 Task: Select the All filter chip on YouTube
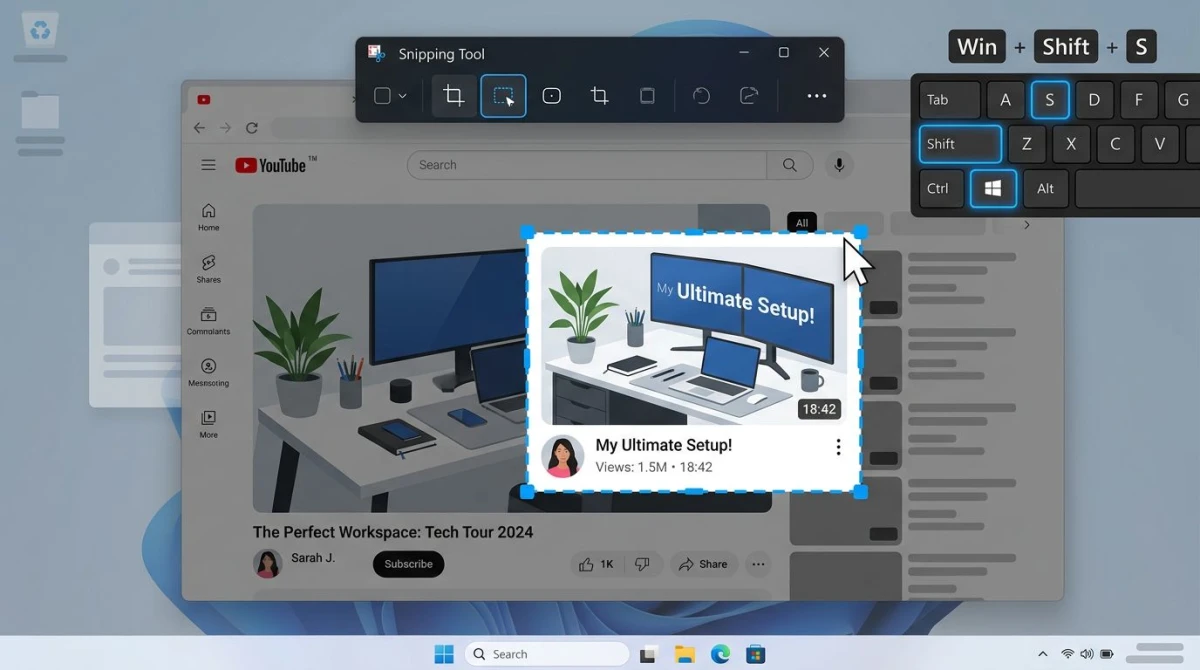coord(802,223)
